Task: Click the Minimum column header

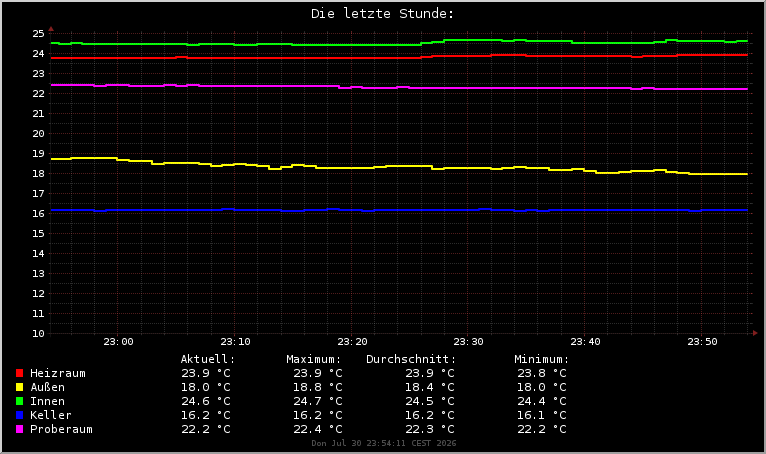Action: [542, 359]
